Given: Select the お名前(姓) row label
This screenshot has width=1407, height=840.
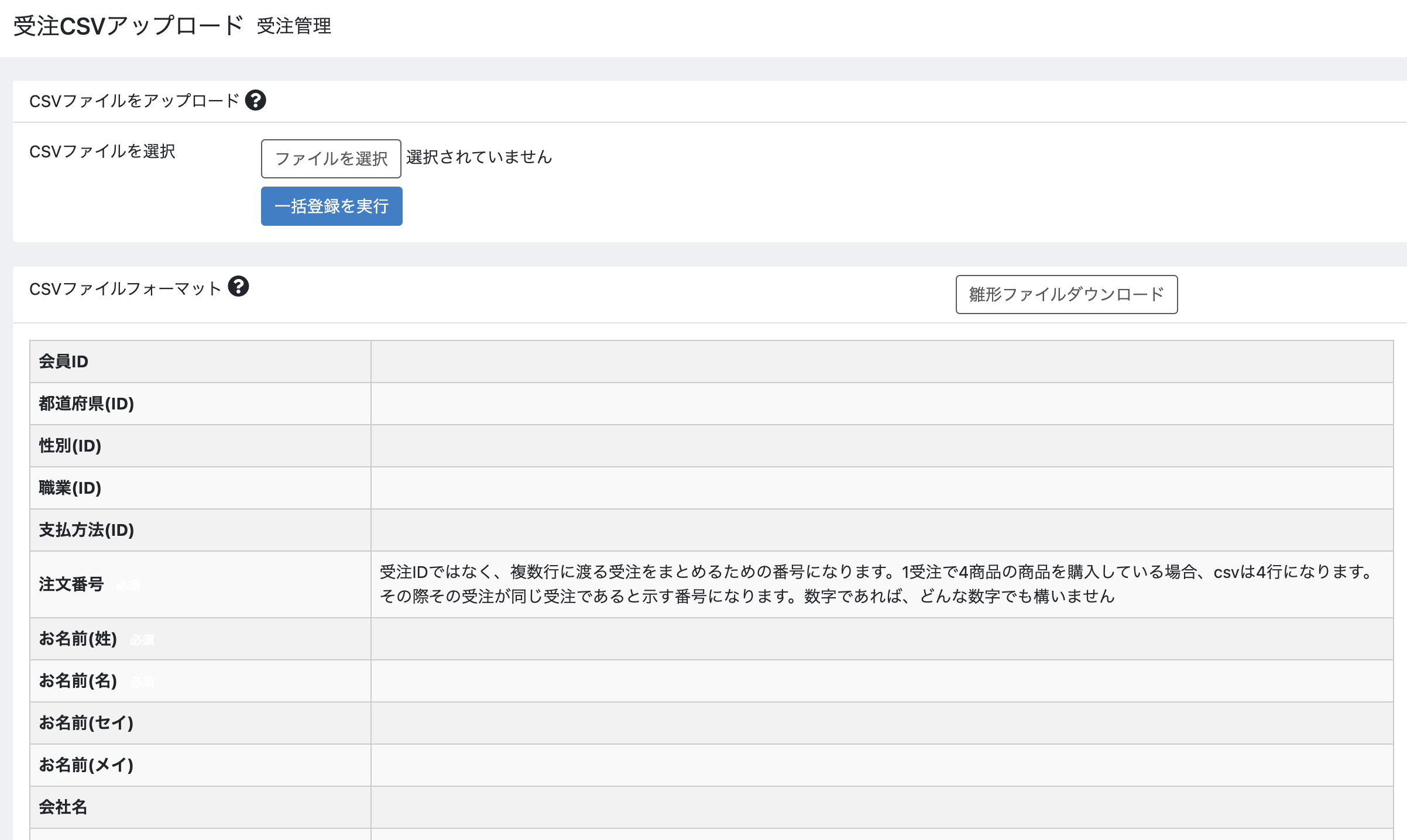Looking at the screenshot, I should (78, 639).
